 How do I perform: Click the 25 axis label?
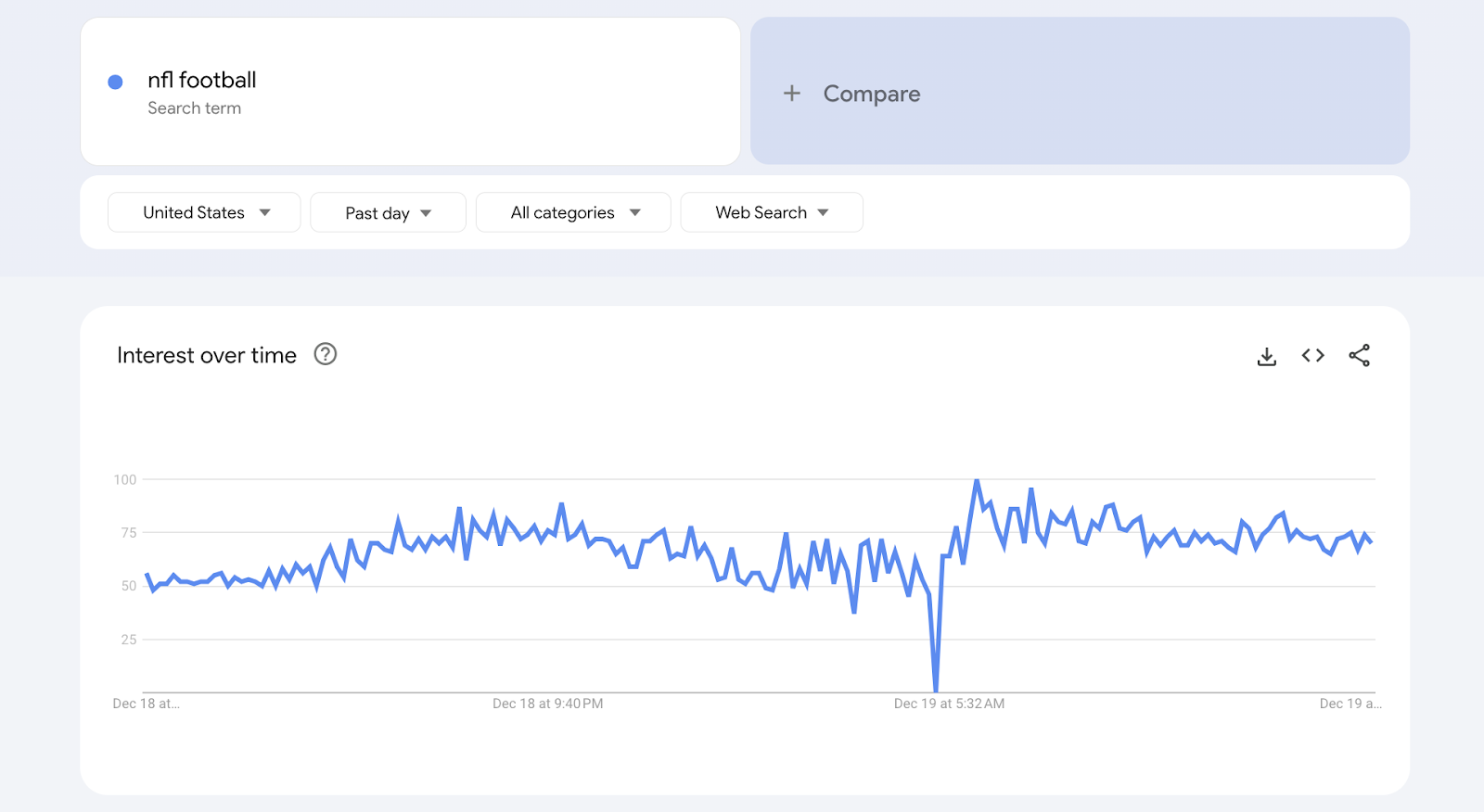[x=128, y=640]
